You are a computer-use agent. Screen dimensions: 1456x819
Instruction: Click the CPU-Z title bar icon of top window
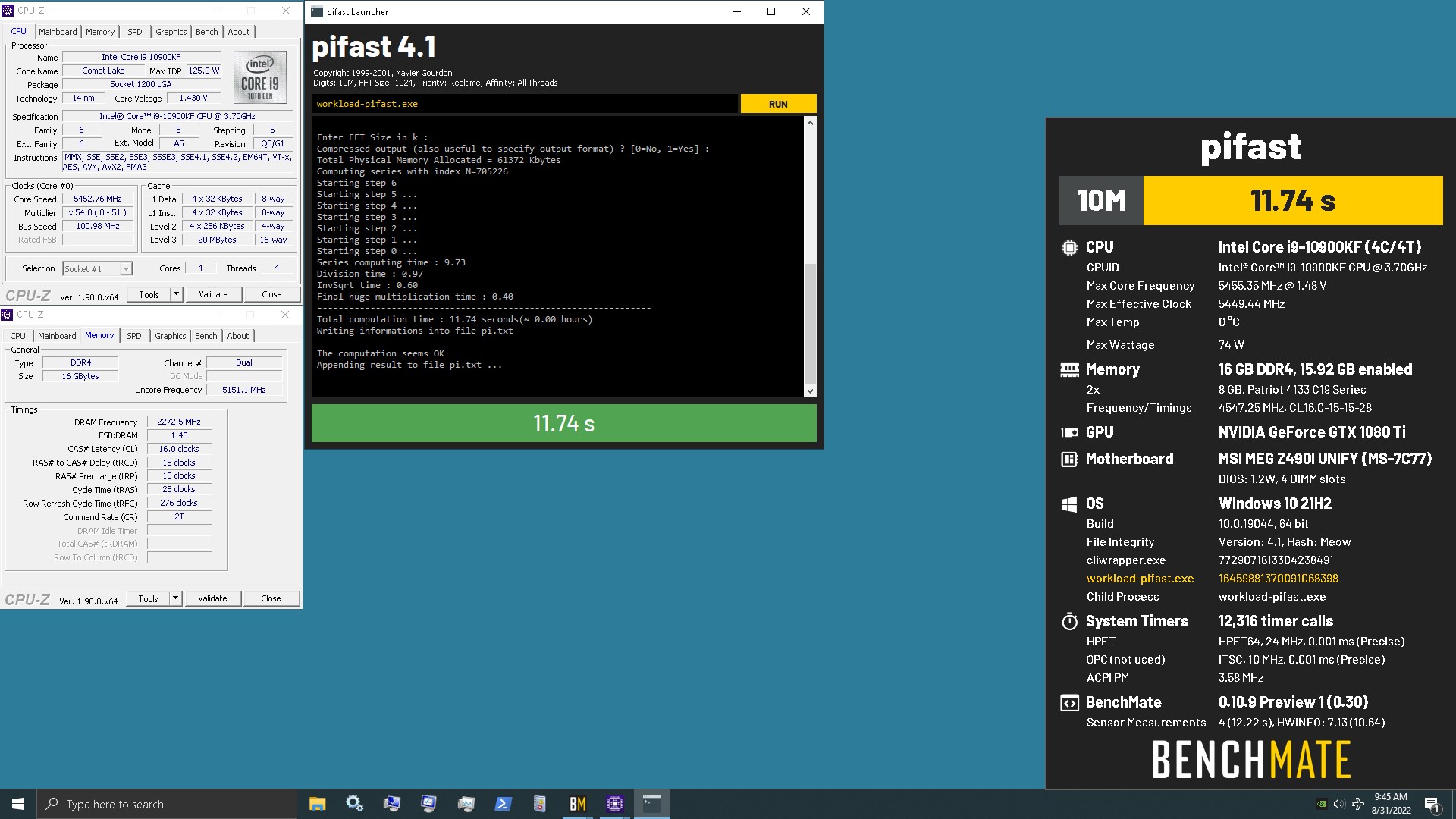pyautogui.click(x=8, y=11)
